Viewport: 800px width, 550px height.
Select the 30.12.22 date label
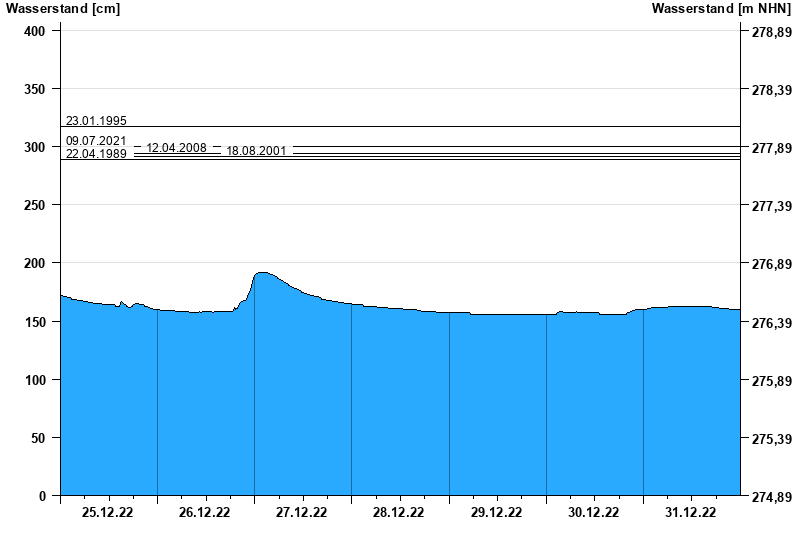coord(593,513)
